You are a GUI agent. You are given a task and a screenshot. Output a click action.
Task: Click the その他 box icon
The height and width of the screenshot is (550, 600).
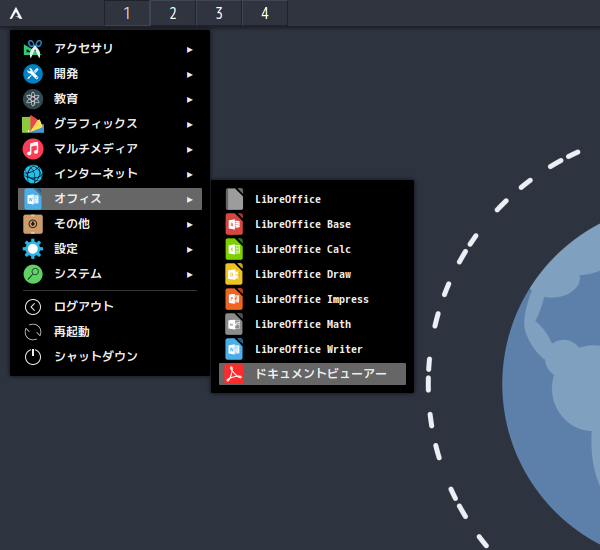pos(33,224)
